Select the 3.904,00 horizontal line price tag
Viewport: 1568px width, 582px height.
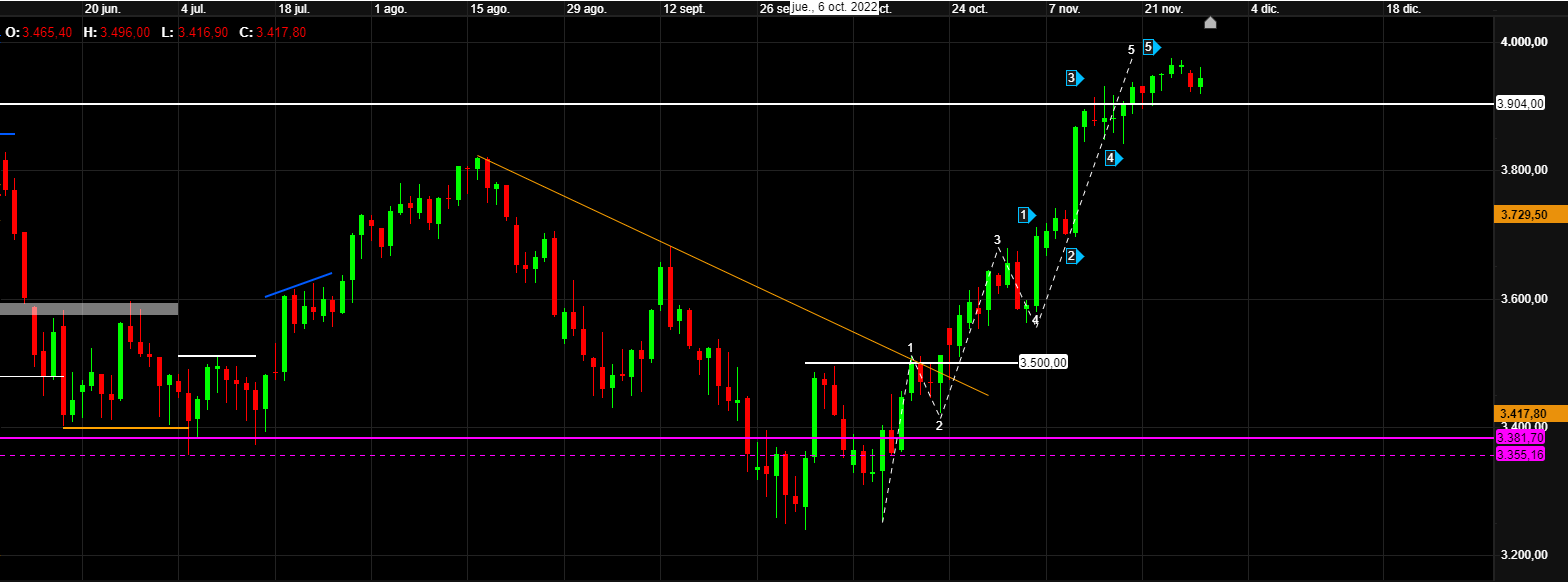pos(1520,103)
